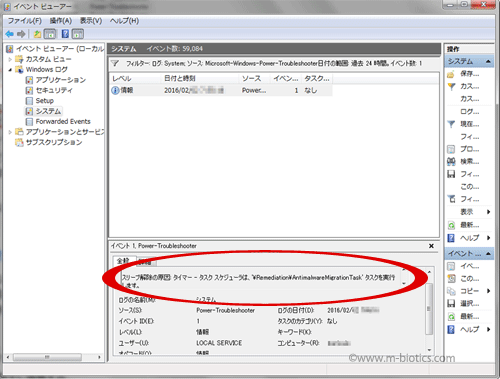Select the セキュリティ log
Image resolution: width=500 pixels, height=379 pixels.
(54, 90)
